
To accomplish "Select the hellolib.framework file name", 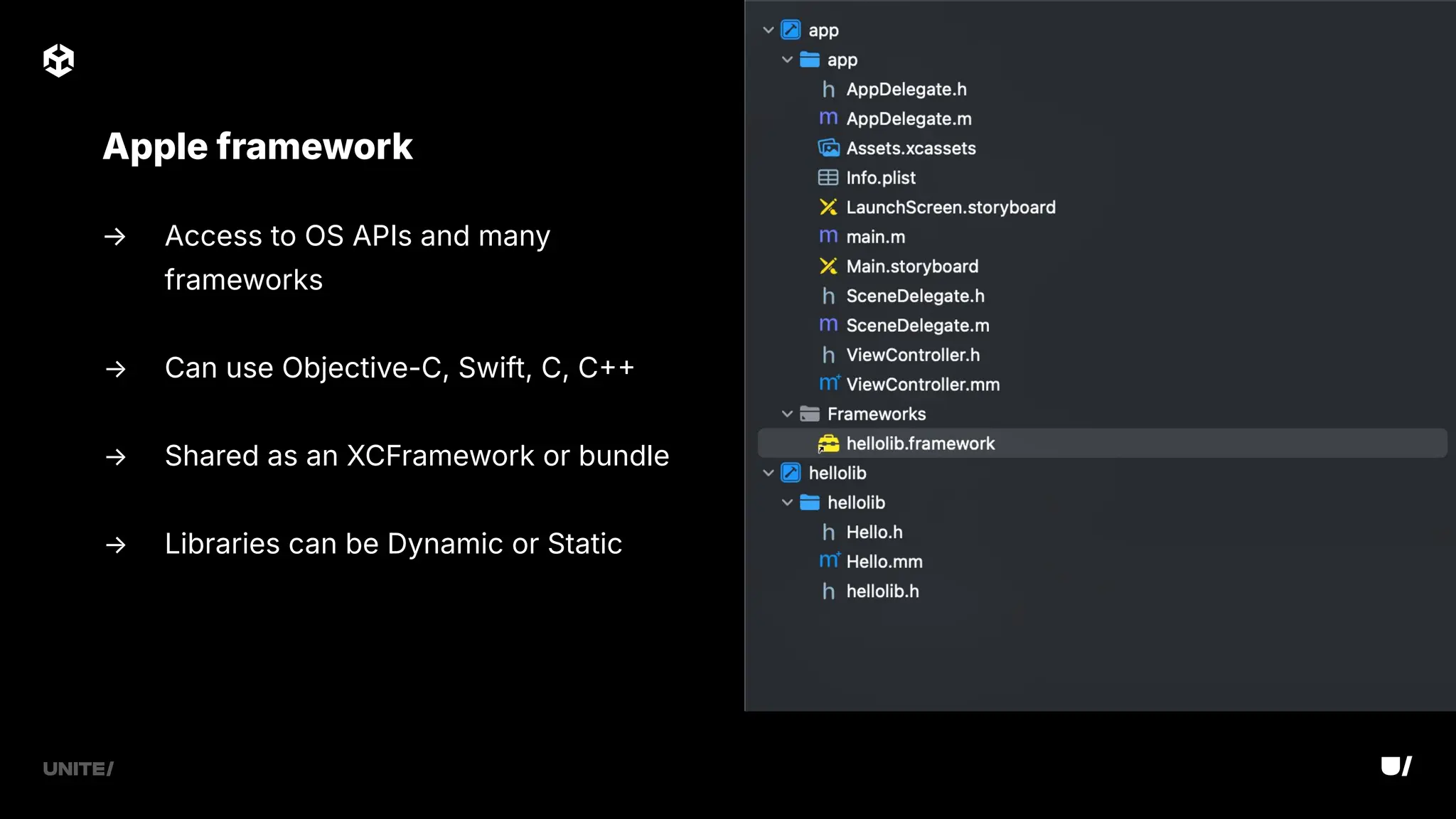I will pyautogui.click(x=921, y=444).
